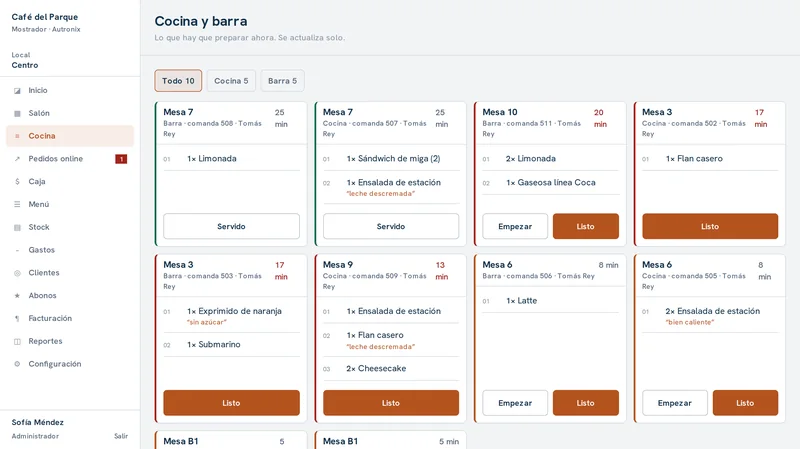The width and height of the screenshot is (800, 449).
Task: Click Empezar on Mesa 6 comanda 505
Action: (674, 403)
